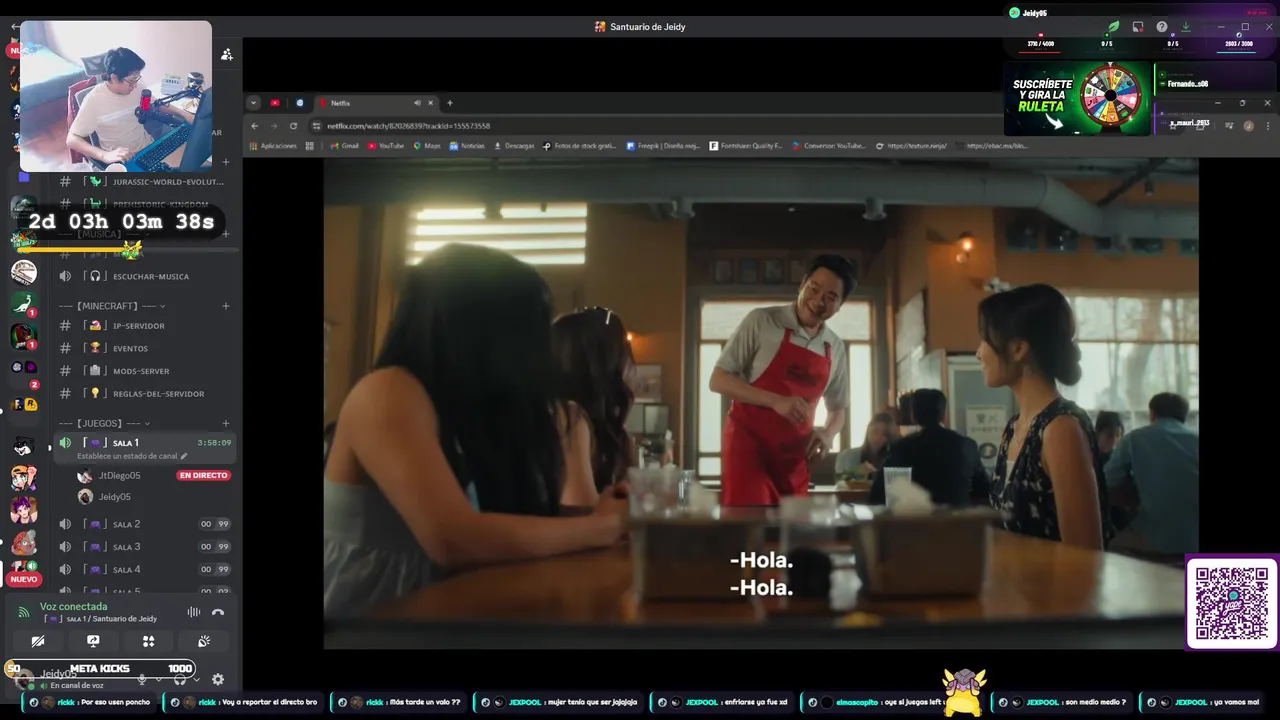The height and width of the screenshot is (720, 1280).
Task: Select voice channel SALA 1
Action: click(x=143, y=442)
